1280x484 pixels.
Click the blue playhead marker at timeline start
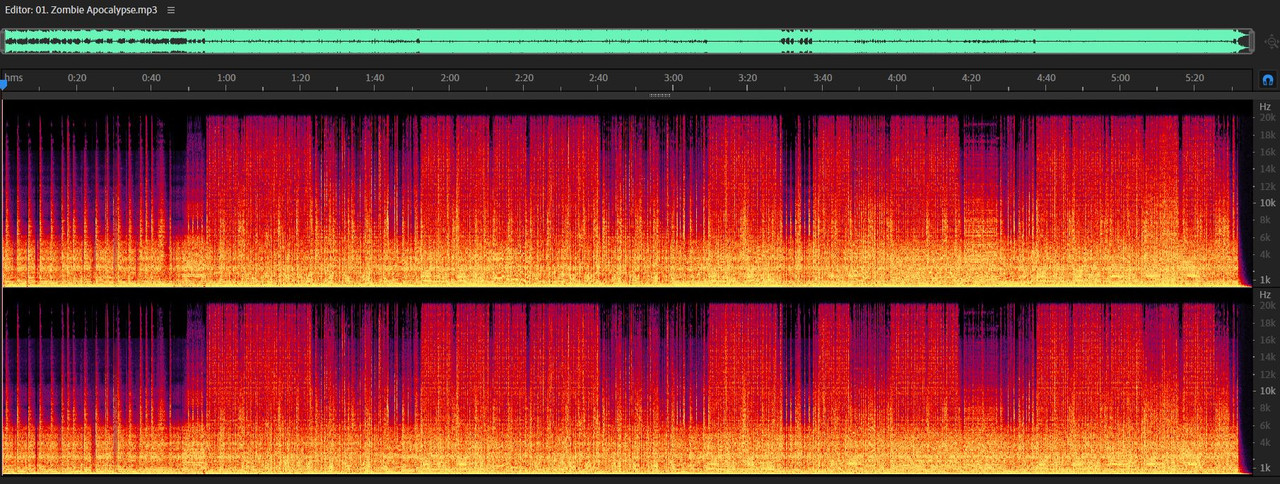click(x=3, y=85)
